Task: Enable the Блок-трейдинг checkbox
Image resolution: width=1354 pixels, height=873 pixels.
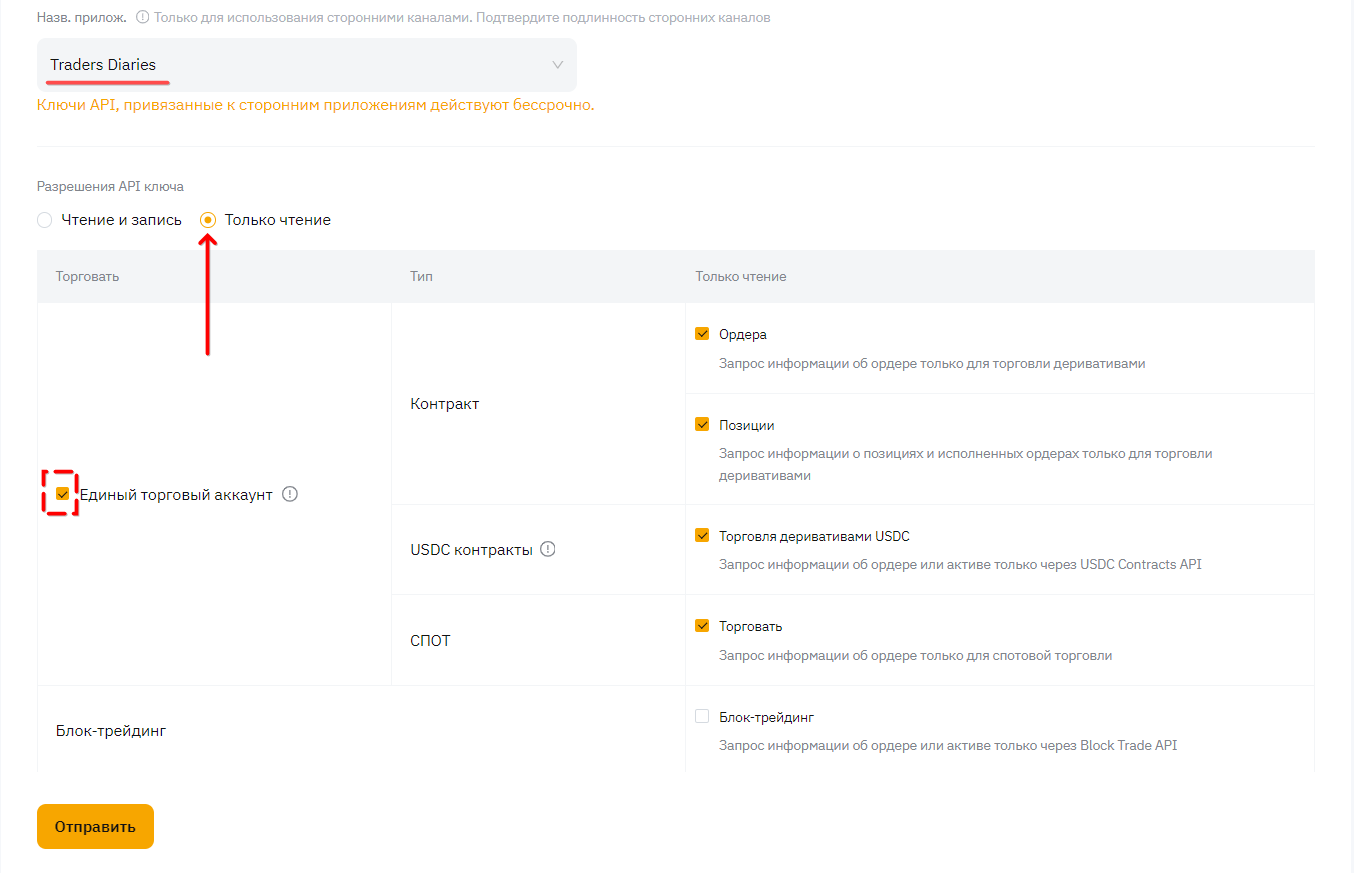Action: click(x=702, y=717)
